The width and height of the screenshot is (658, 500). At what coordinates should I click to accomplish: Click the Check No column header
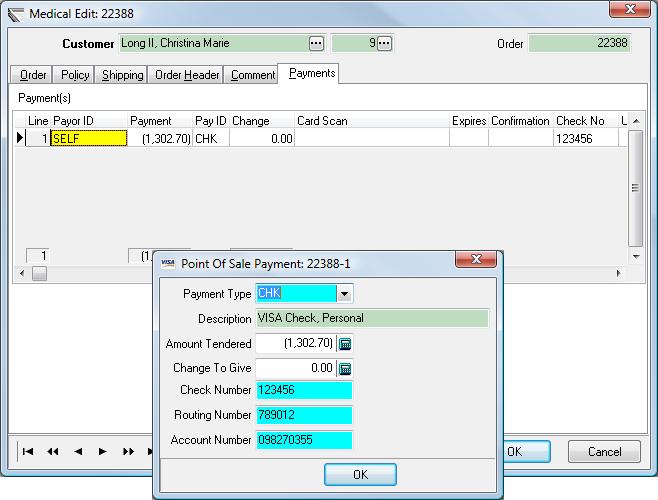(x=585, y=121)
